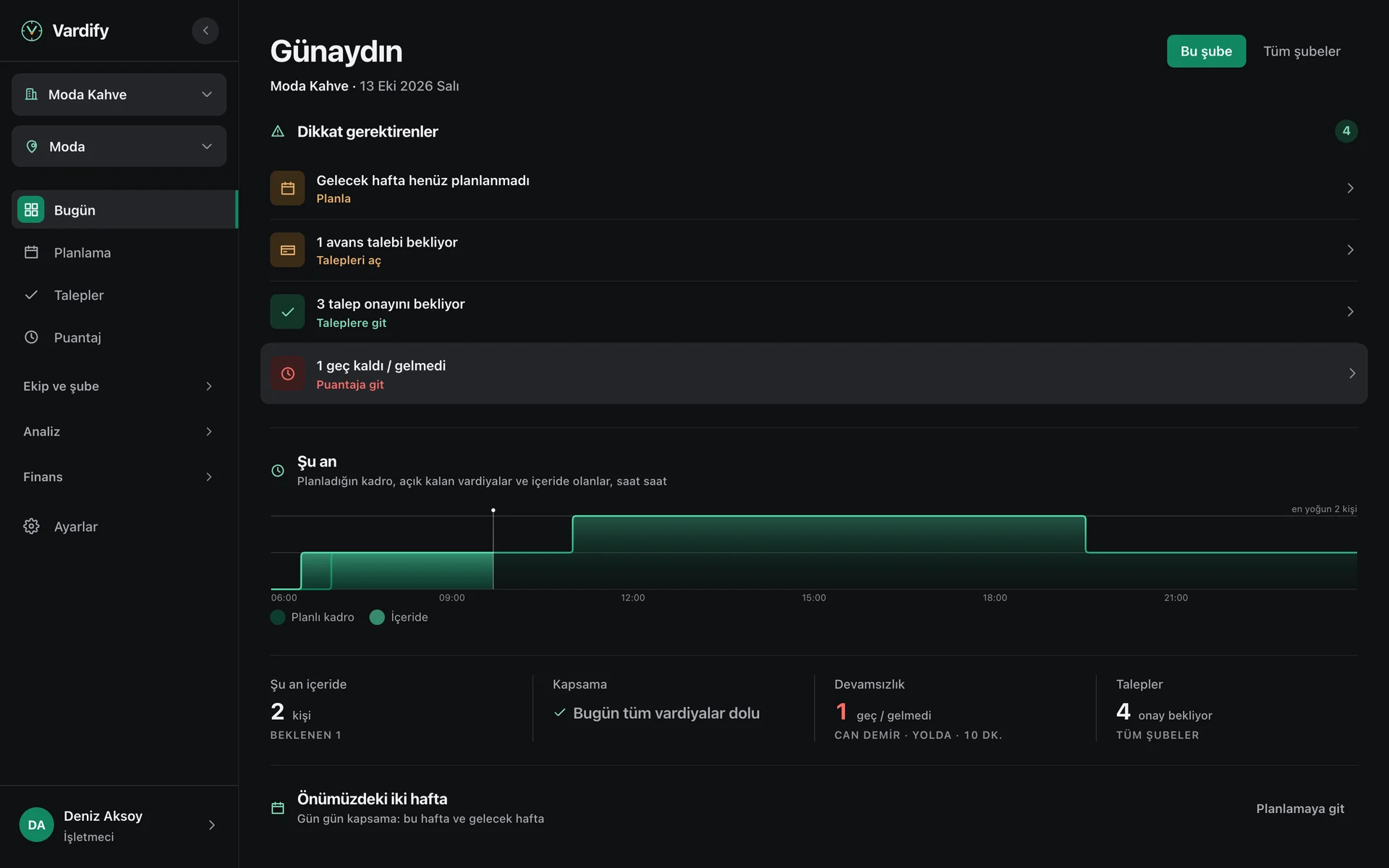The width and height of the screenshot is (1389, 868).
Task: Click the Vardify logo icon
Action: [32, 30]
